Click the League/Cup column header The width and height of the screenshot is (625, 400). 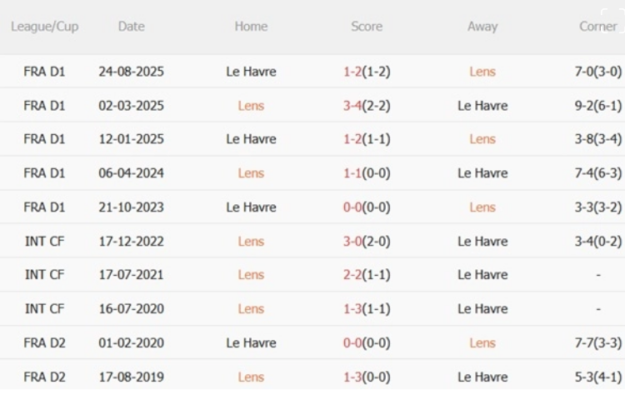pos(45,27)
